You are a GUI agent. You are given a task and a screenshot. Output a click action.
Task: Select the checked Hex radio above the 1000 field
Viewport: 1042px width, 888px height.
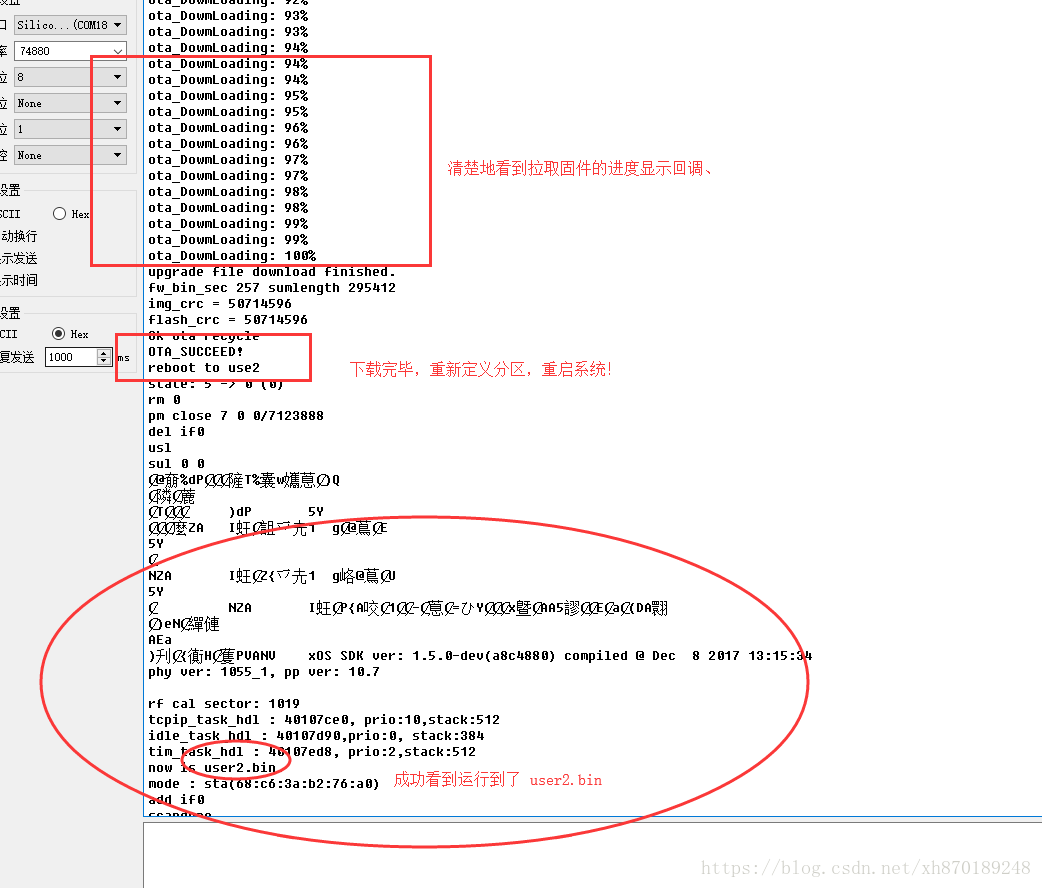pyautogui.click(x=58, y=334)
